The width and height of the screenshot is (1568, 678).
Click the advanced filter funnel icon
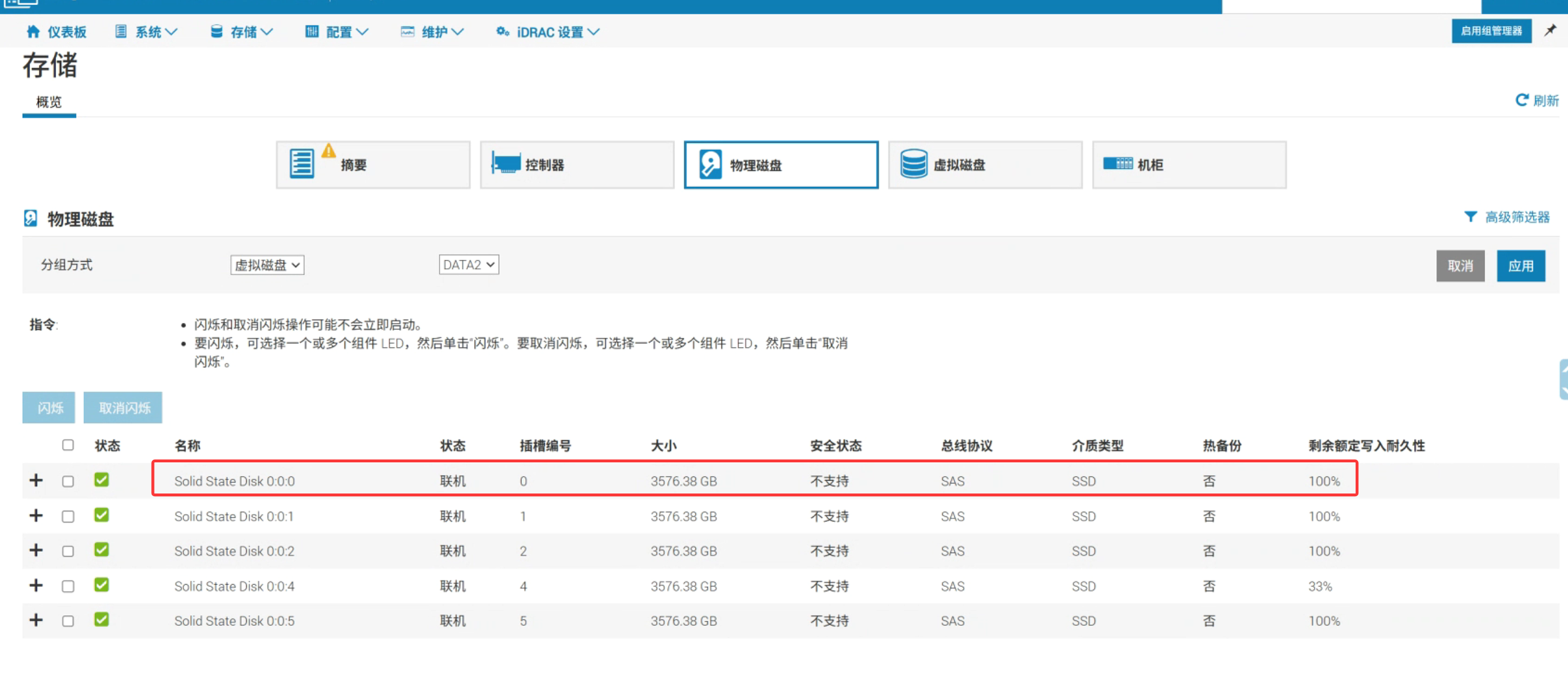1470,217
